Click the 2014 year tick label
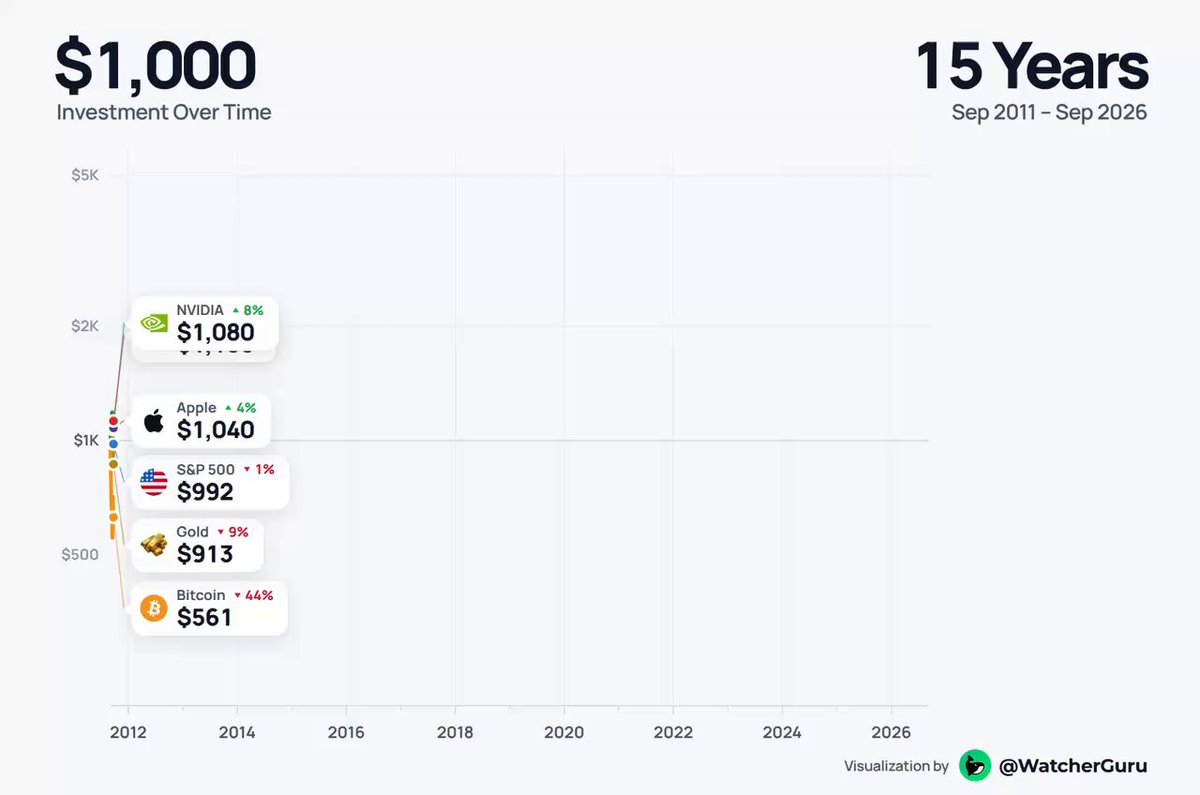This screenshot has height=795, width=1200. [x=237, y=732]
